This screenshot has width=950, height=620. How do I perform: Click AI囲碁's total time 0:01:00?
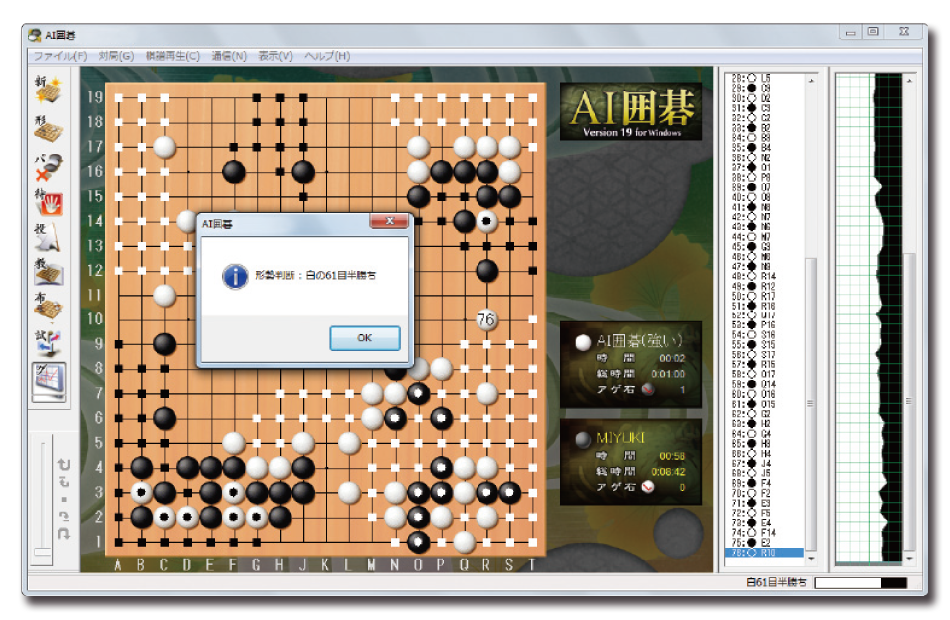click(x=668, y=374)
